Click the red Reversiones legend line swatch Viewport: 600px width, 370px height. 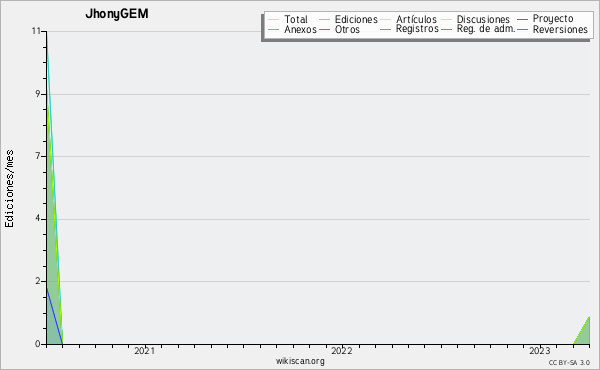pyautogui.click(x=522, y=30)
